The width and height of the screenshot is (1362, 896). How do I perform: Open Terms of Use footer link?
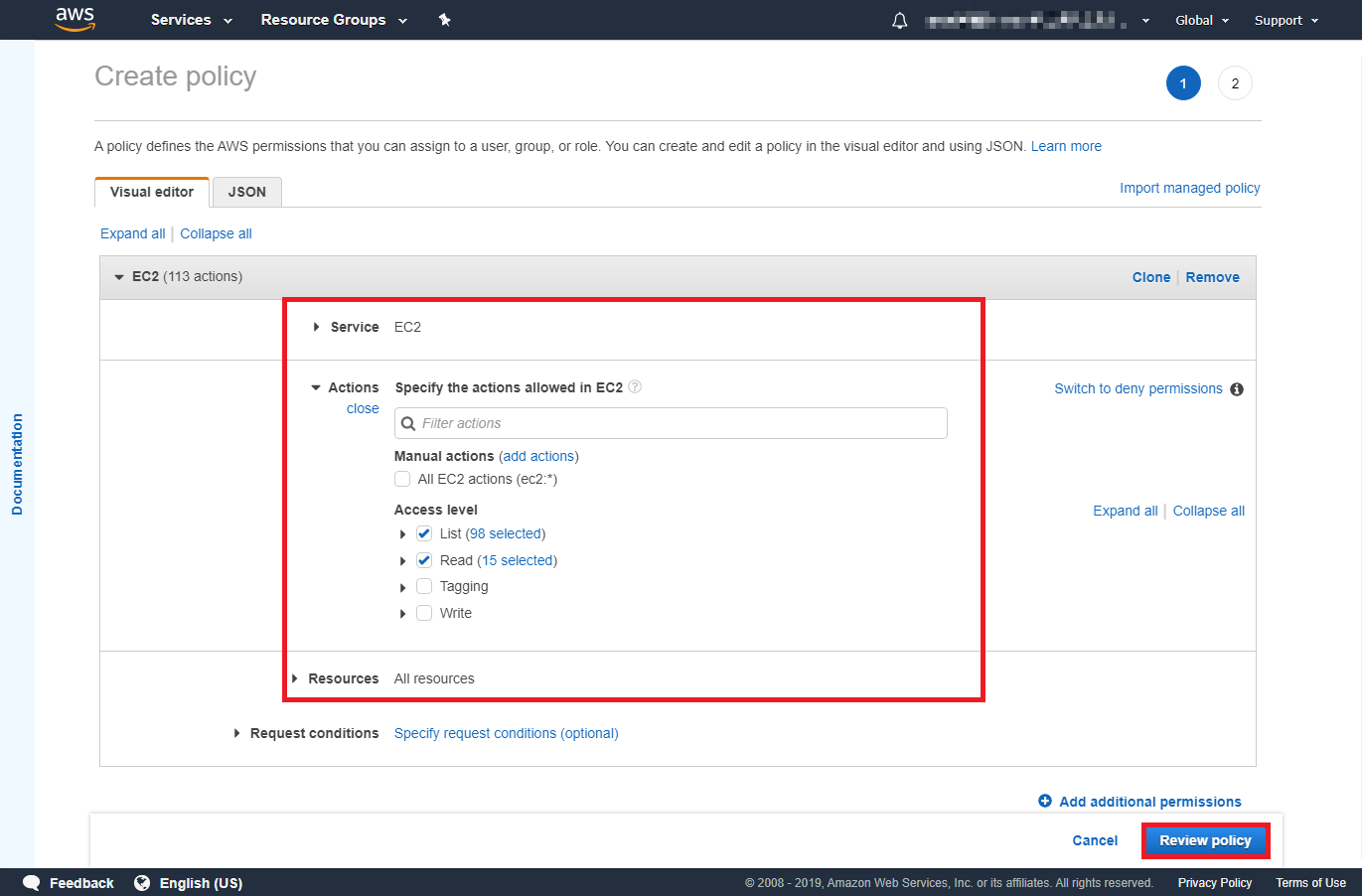point(1310,882)
